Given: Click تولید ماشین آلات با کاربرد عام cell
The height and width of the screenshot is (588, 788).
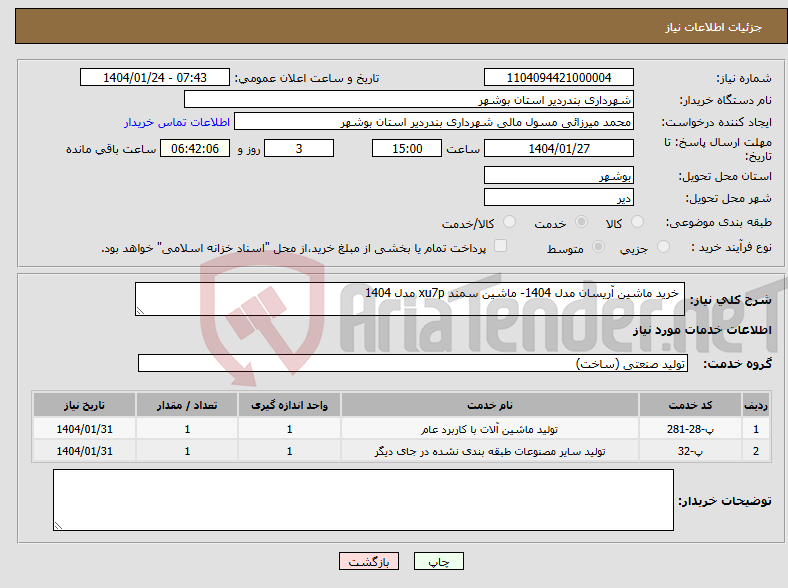Looking at the screenshot, I should click(x=489, y=429).
